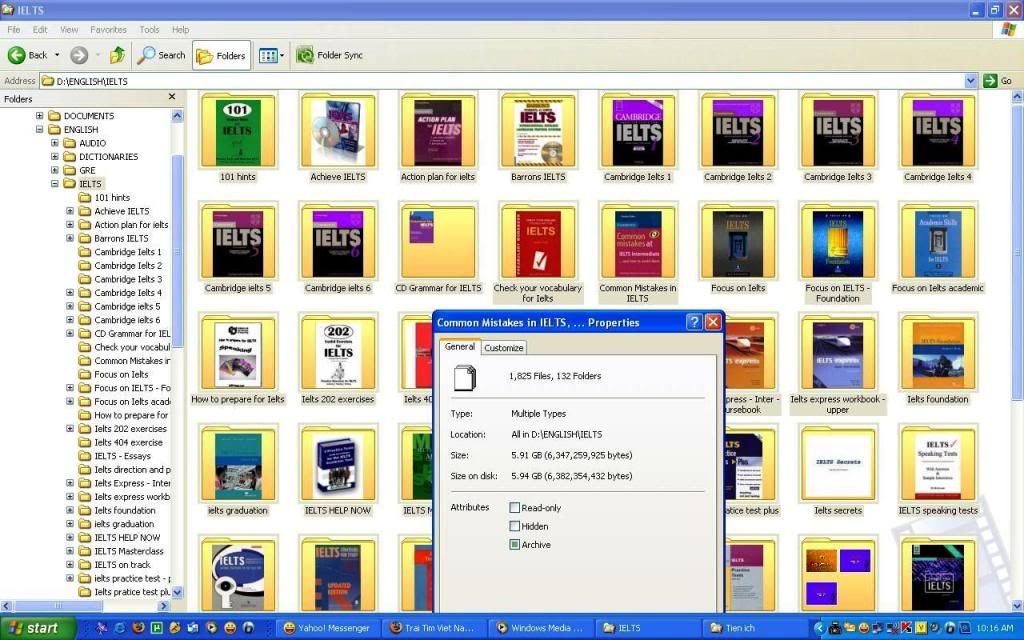Click the address bar path field
The width and height of the screenshot is (1024, 640).
(502, 81)
